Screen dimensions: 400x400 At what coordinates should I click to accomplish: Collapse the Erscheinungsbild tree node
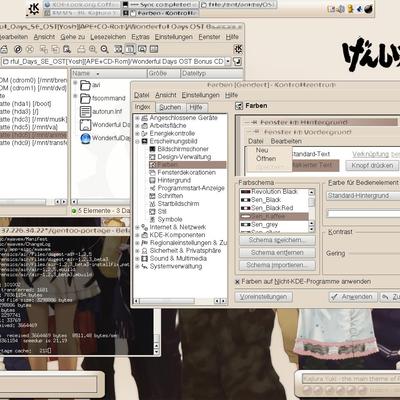pos(137,141)
